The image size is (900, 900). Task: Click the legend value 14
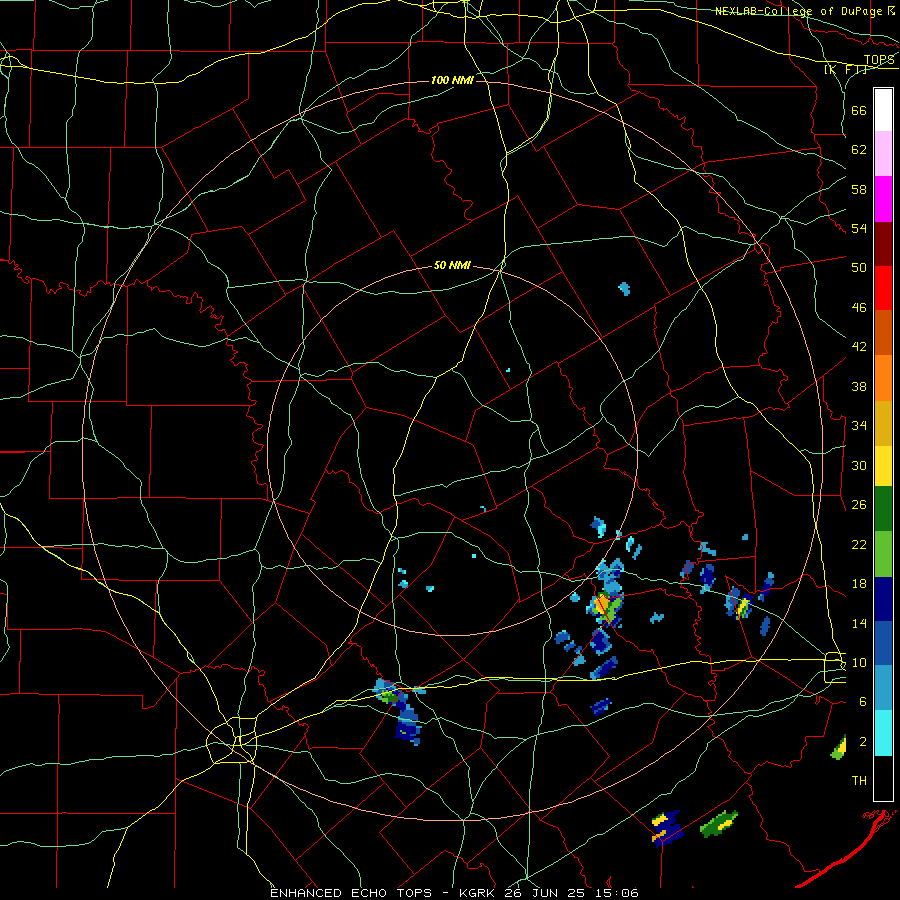click(x=859, y=623)
